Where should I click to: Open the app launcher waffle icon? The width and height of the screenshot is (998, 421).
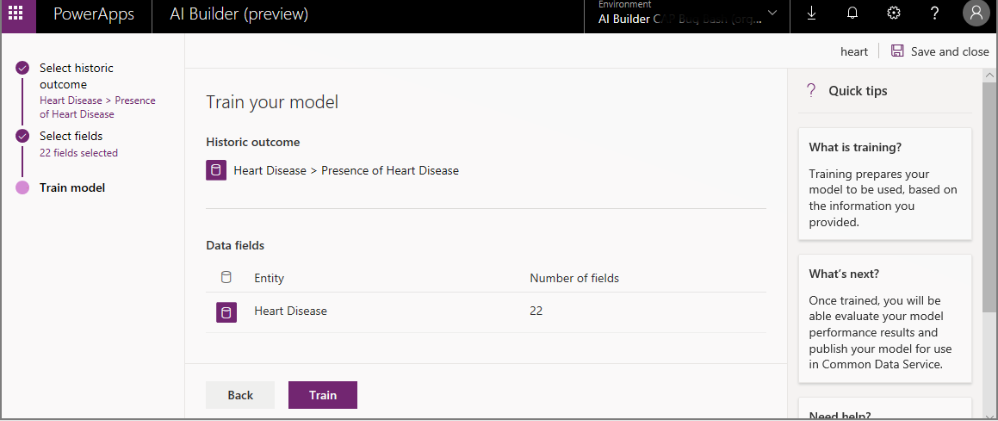coord(16,14)
